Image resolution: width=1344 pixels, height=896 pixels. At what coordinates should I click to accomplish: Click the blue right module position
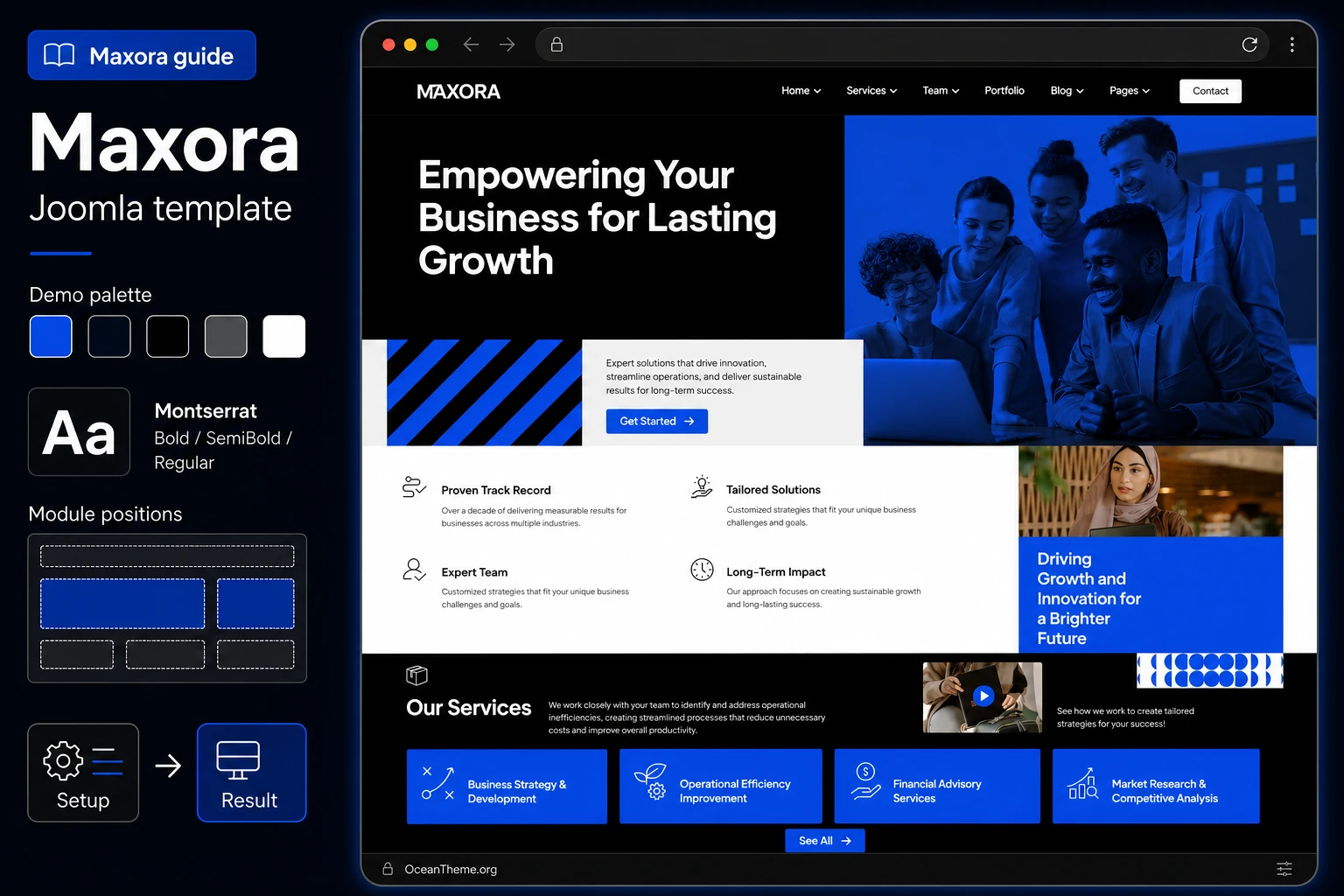point(255,604)
